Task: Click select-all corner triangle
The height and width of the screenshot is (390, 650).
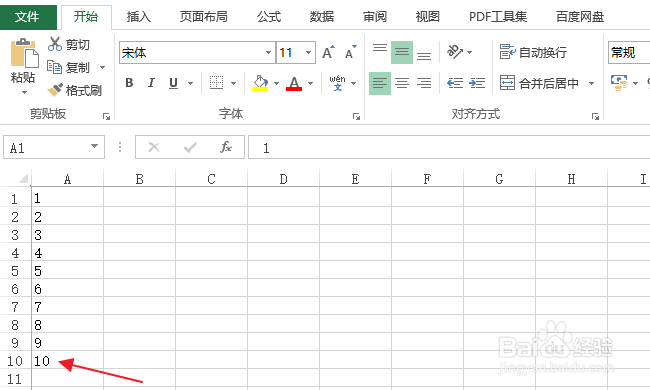Action: pos(23,179)
